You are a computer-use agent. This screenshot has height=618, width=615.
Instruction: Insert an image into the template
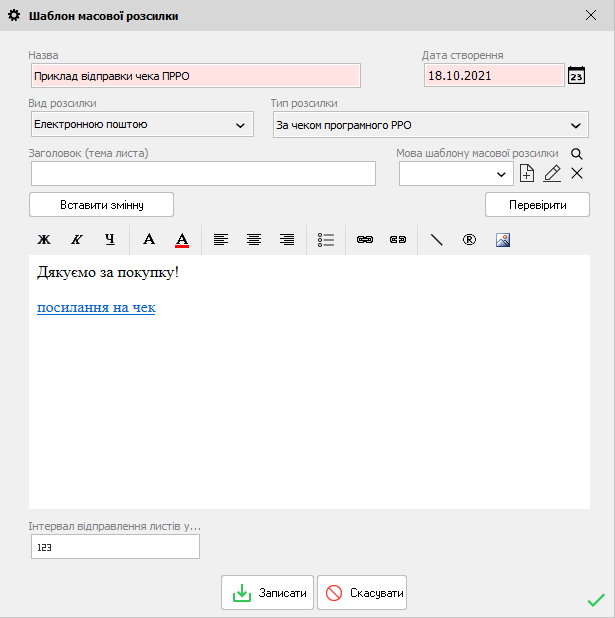point(503,240)
